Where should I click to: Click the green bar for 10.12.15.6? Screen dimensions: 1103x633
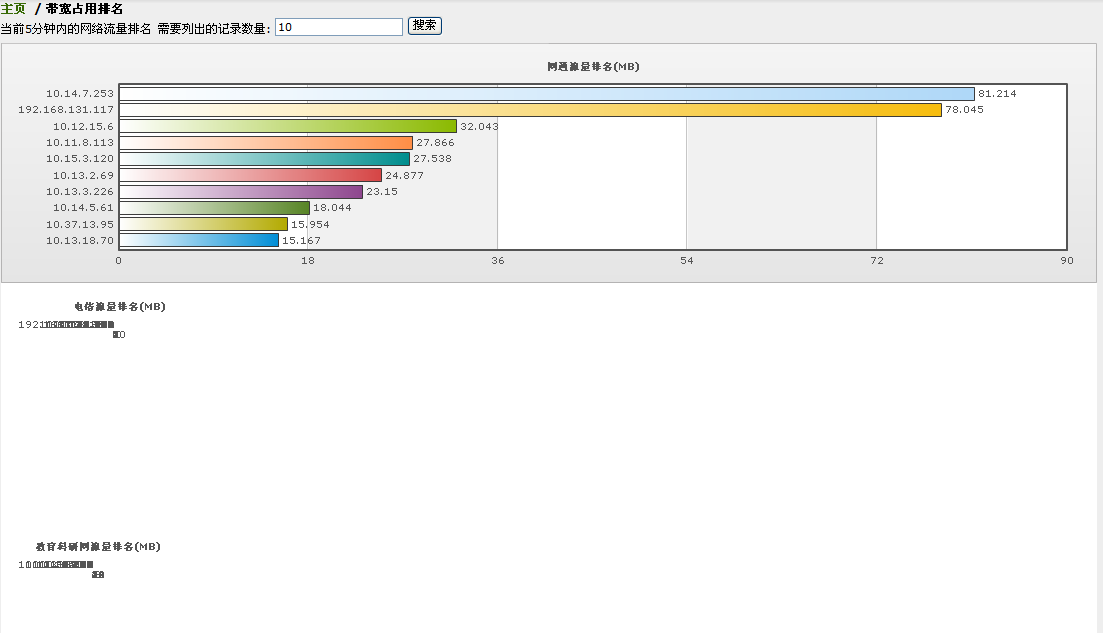(x=288, y=126)
